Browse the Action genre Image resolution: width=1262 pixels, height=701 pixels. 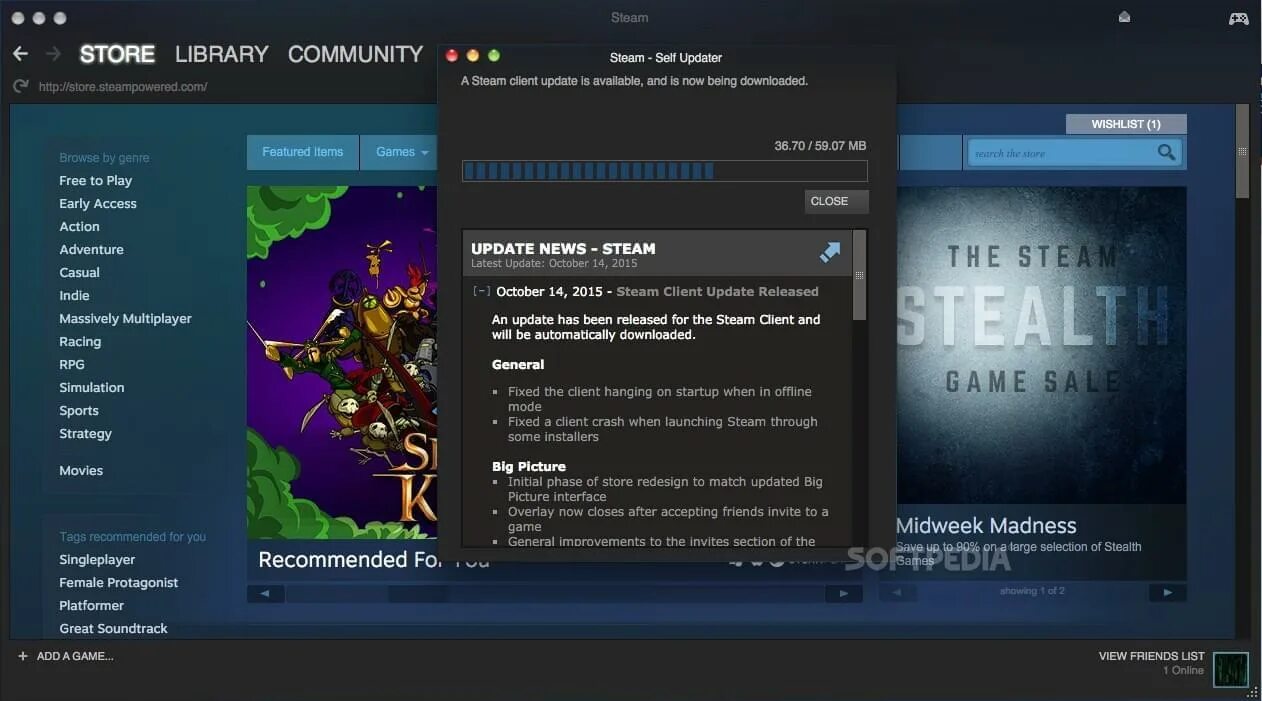click(79, 227)
